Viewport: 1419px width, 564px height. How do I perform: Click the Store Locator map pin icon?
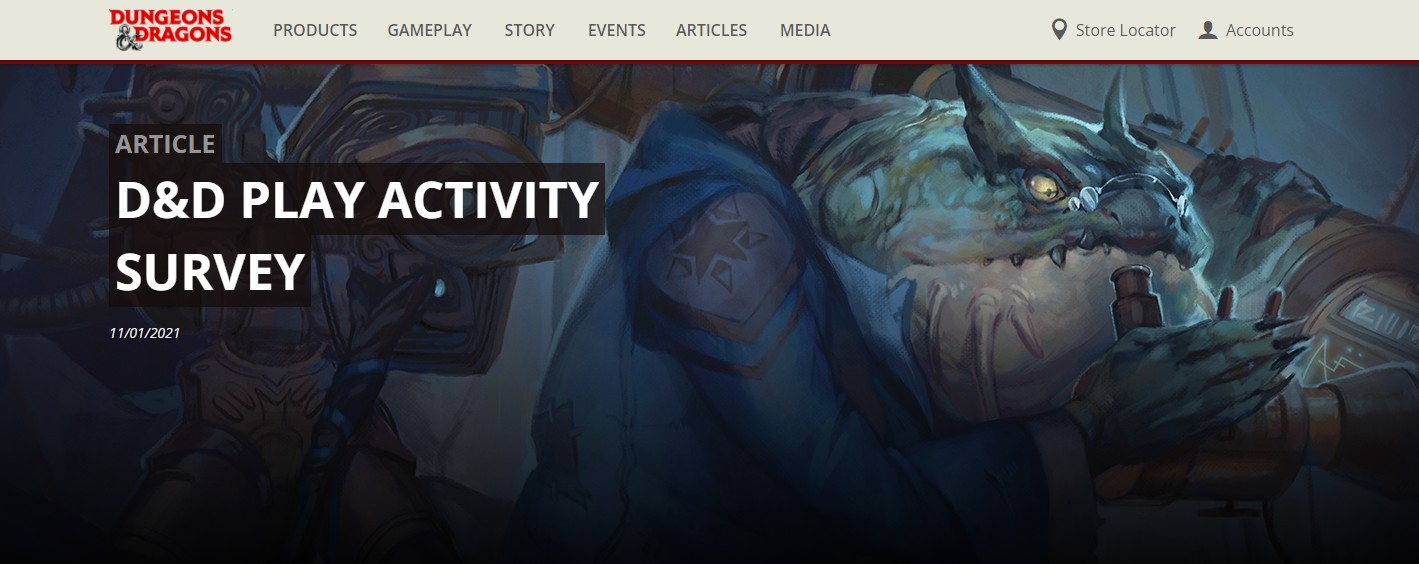pos(1059,30)
